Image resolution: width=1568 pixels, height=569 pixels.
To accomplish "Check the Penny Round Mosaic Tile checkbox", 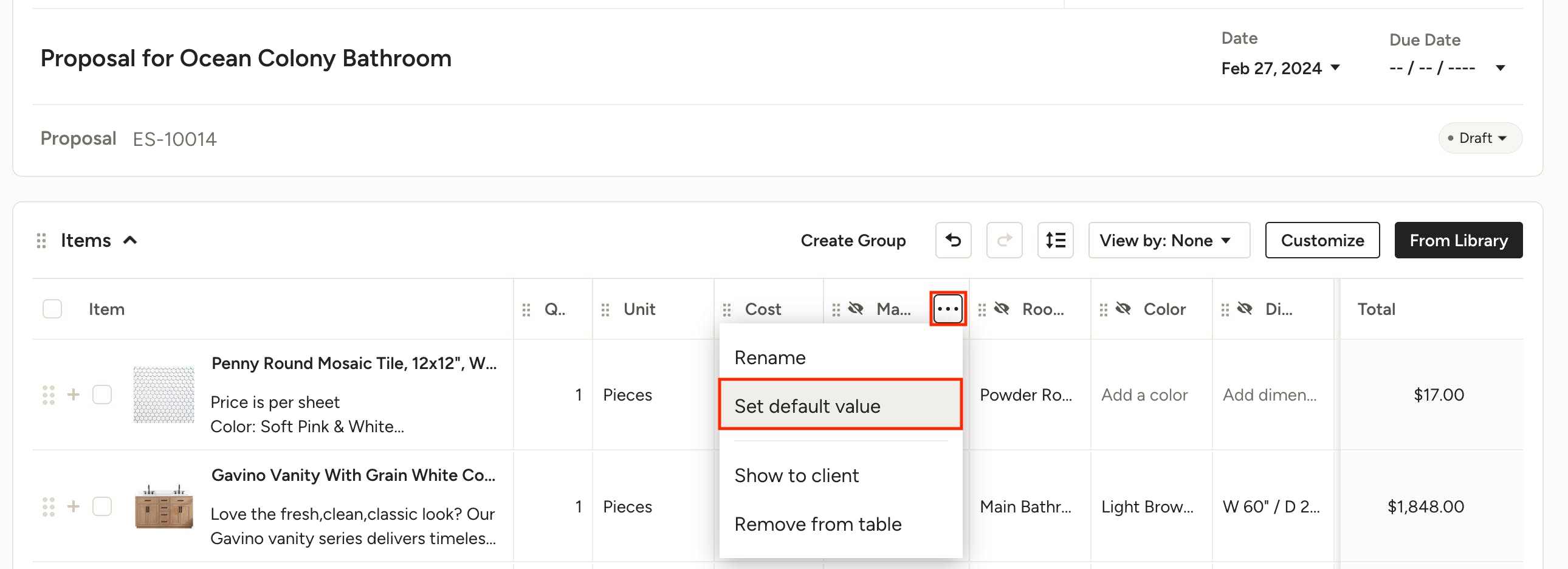I will [102, 395].
